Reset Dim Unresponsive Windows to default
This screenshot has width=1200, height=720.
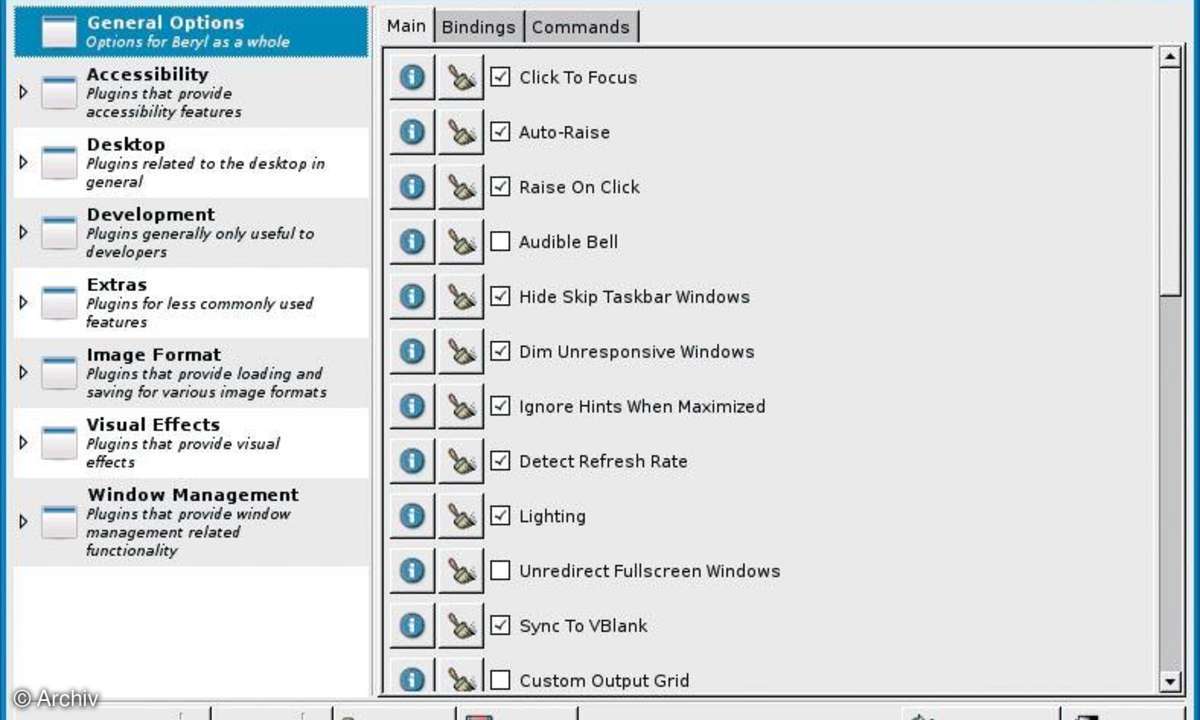(461, 352)
